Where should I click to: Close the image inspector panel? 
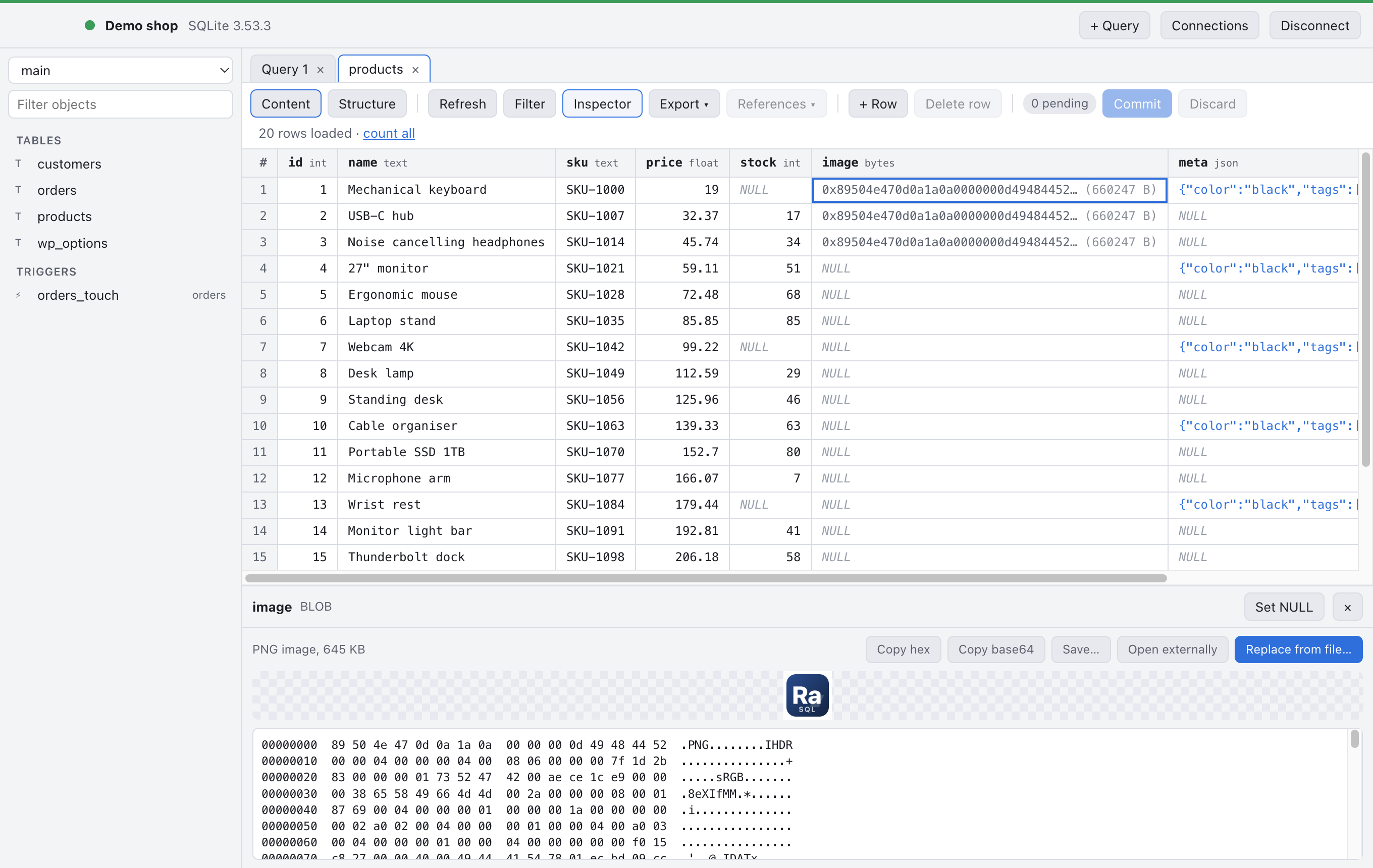pos(1347,607)
